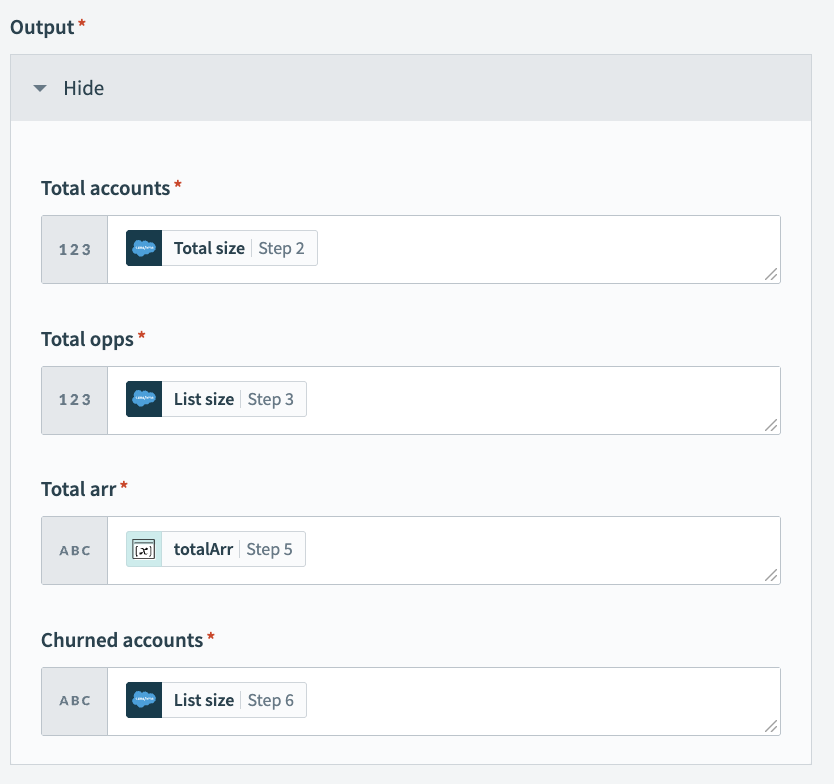
Task: Click the Salesforce icon on Total size pill
Action: pyautogui.click(x=142, y=247)
